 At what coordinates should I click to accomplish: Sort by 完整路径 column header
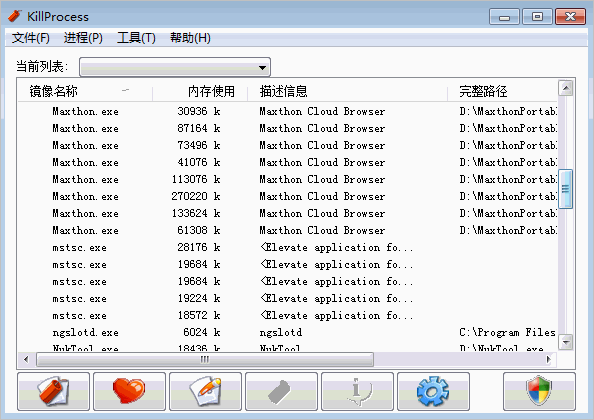point(502,91)
